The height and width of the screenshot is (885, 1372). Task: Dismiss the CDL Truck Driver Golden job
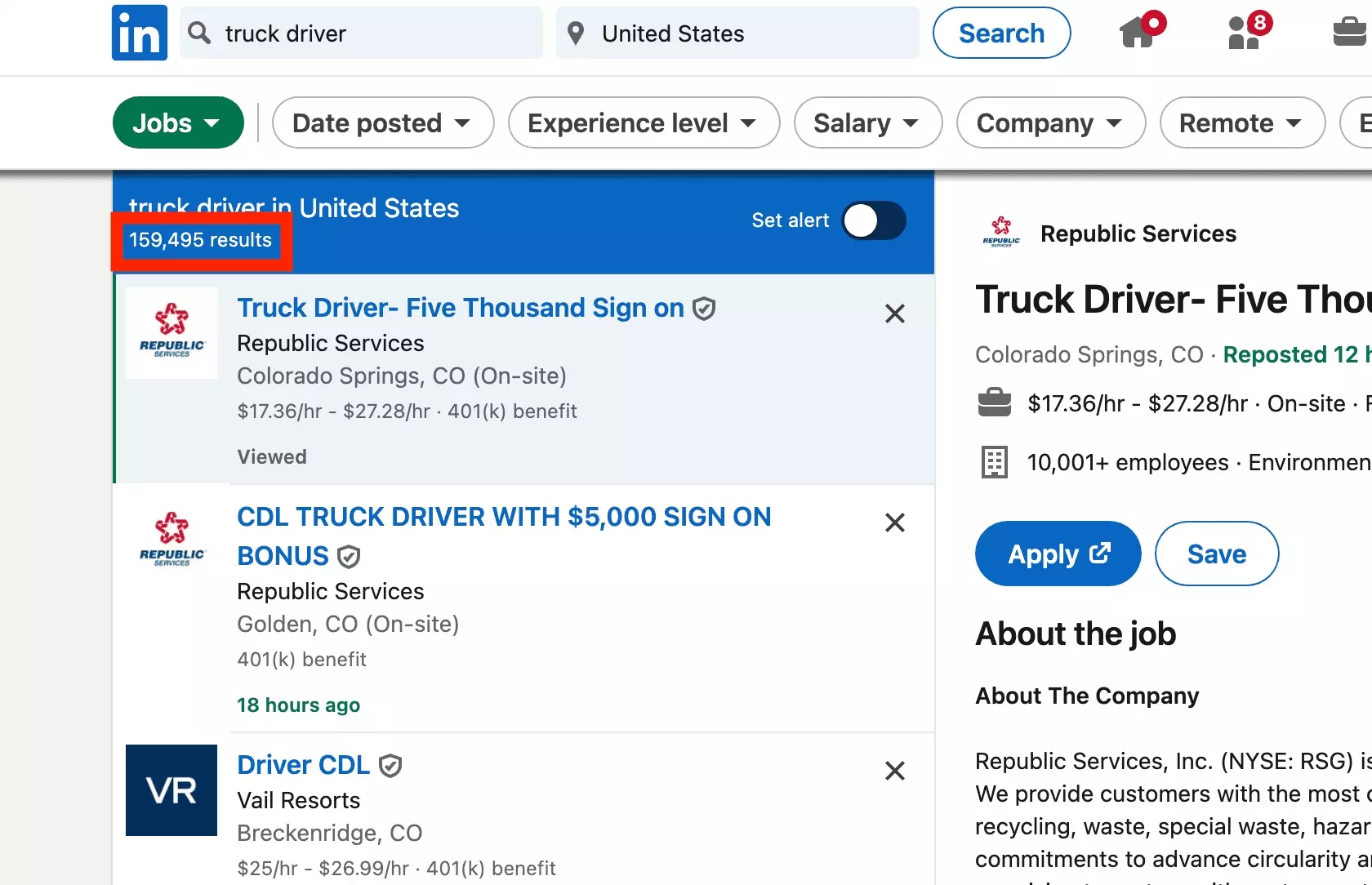tap(895, 523)
